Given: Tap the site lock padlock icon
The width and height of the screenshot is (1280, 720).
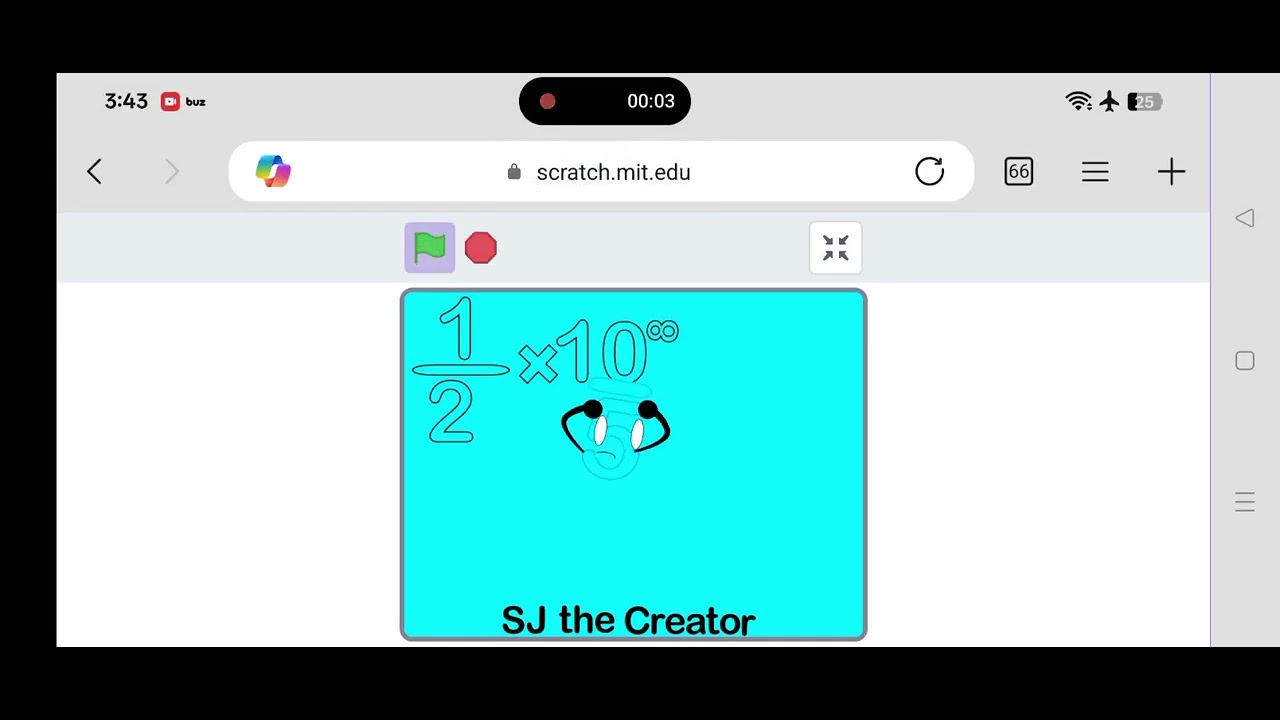Looking at the screenshot, I should click(514, 172).
